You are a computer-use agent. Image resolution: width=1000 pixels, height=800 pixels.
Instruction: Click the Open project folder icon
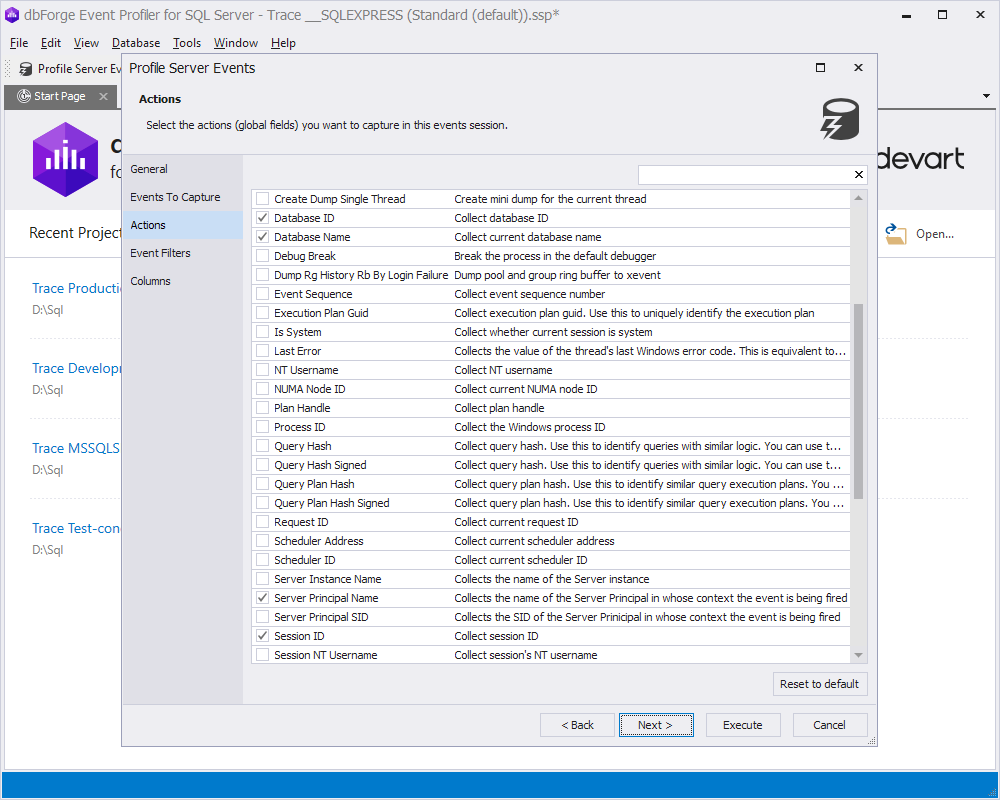pyautogui.click(x=895, y=234)
